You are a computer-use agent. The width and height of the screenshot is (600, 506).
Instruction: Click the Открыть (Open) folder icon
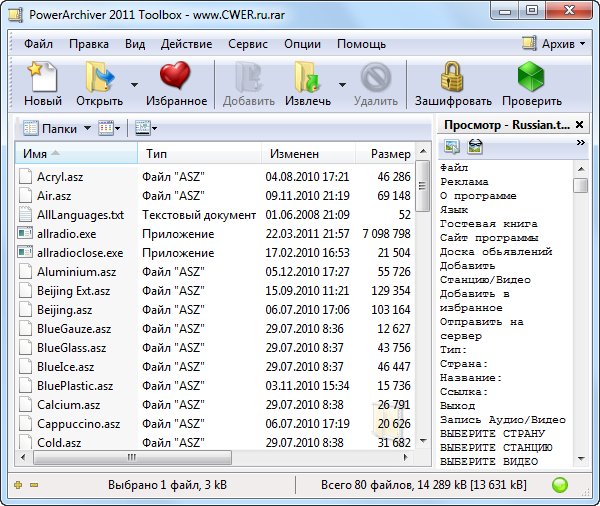(x=99, y=77)
